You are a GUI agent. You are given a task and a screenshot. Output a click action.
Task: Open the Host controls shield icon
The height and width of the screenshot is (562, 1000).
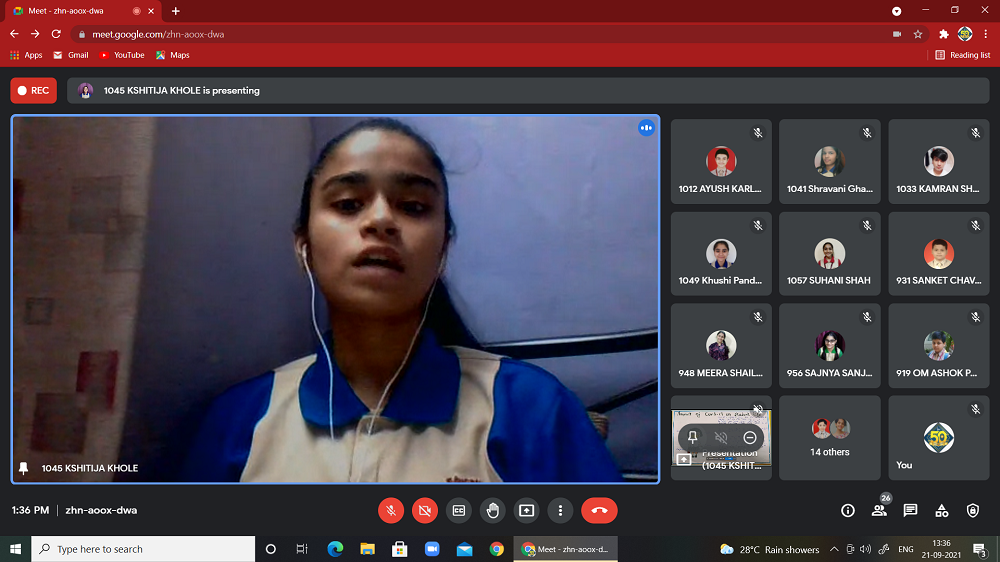click(973, 510)
